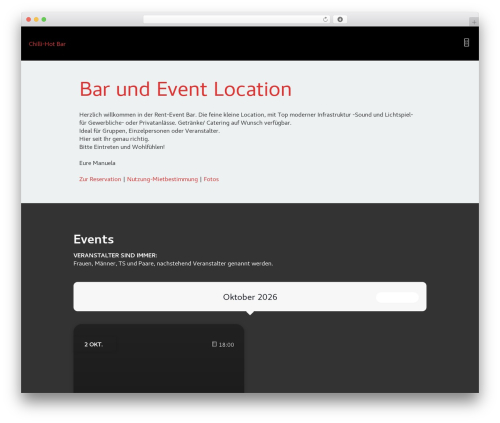
Task: Click the white pill button in month bar
Action: [397, 297]
